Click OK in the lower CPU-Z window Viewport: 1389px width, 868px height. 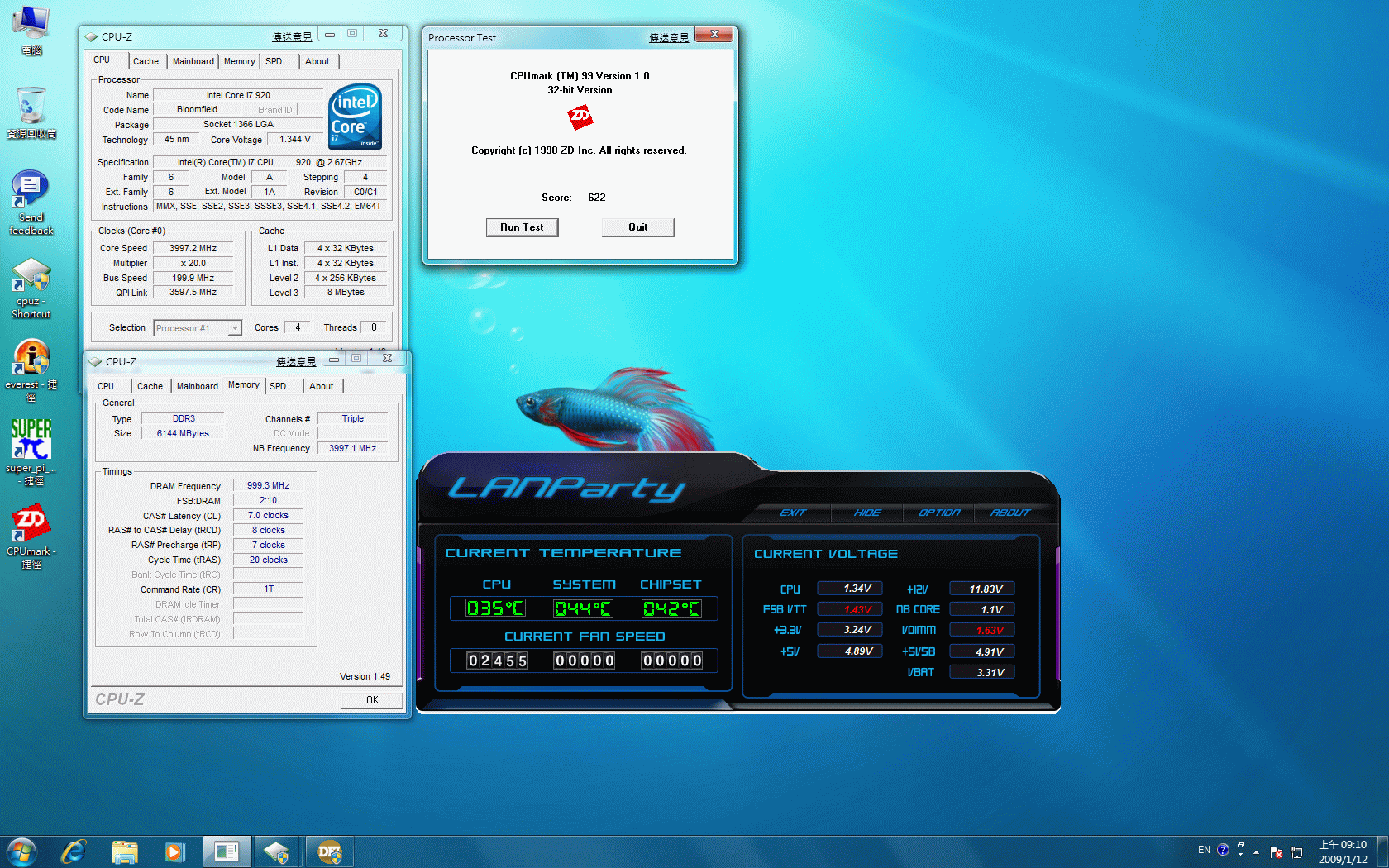click(x=372, y=699)
